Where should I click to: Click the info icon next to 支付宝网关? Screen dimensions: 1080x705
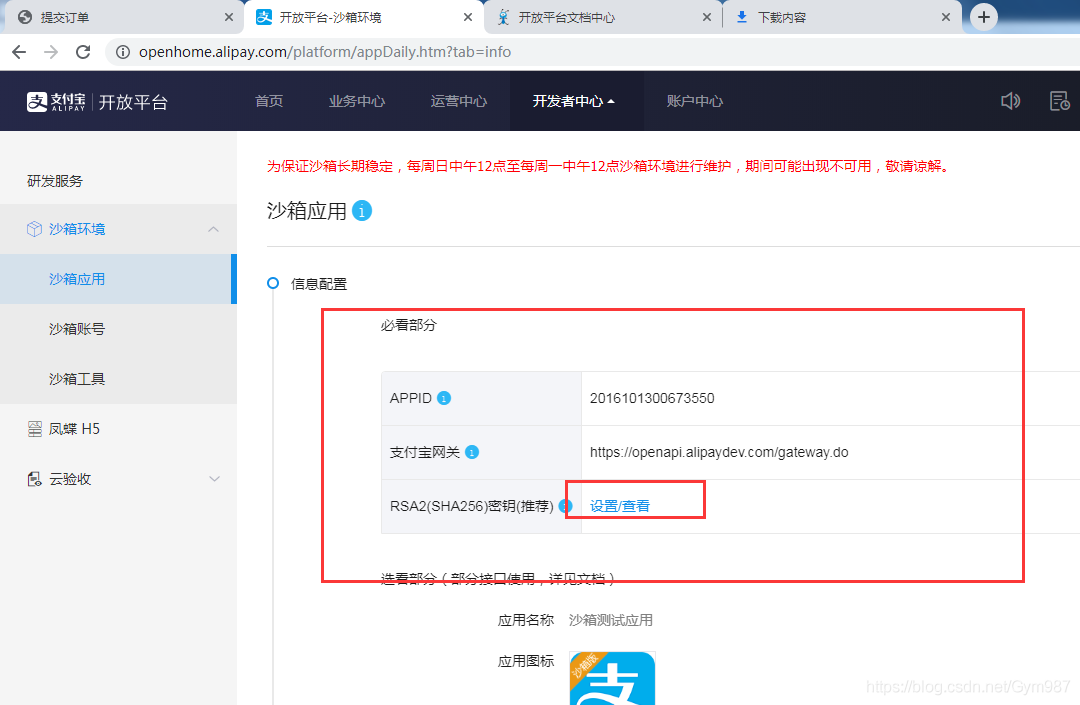click(x=472, y=452)
